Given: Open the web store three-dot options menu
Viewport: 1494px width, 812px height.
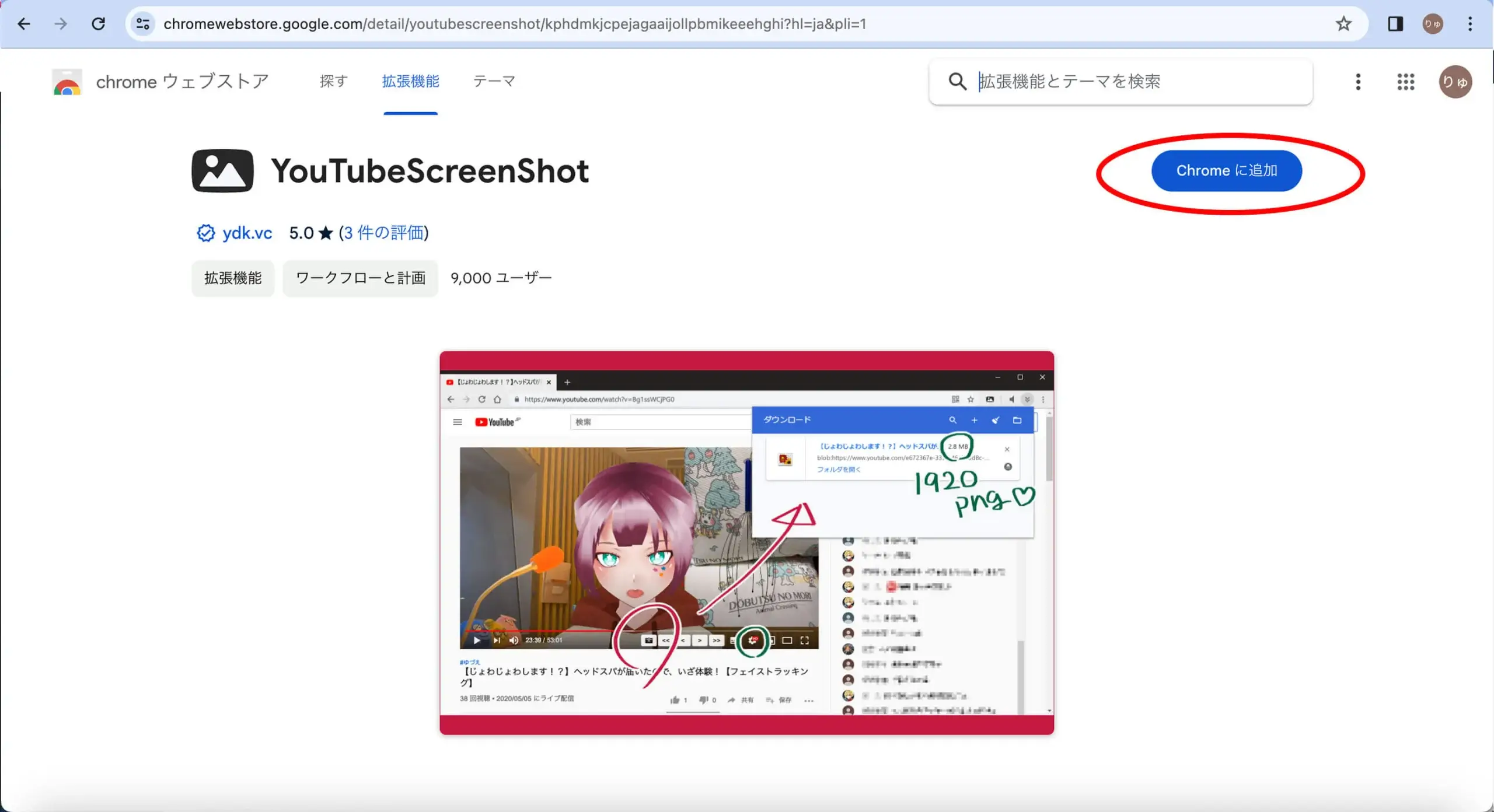Looking at the screenshot, I should point(1358,82).
